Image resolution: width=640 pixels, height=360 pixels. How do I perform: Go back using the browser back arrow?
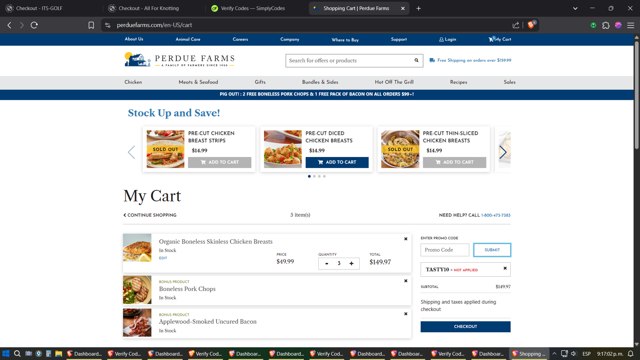click(9, 25)
